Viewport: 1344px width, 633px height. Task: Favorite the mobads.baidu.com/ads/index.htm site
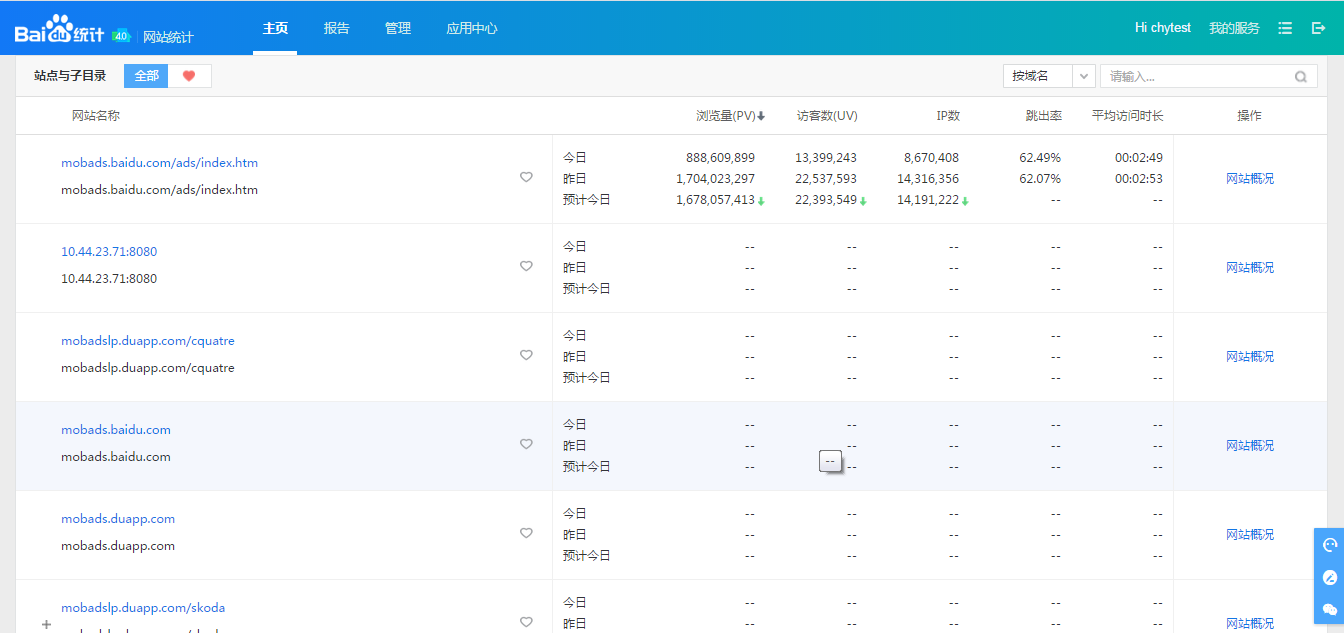click(x=526, y=177)
